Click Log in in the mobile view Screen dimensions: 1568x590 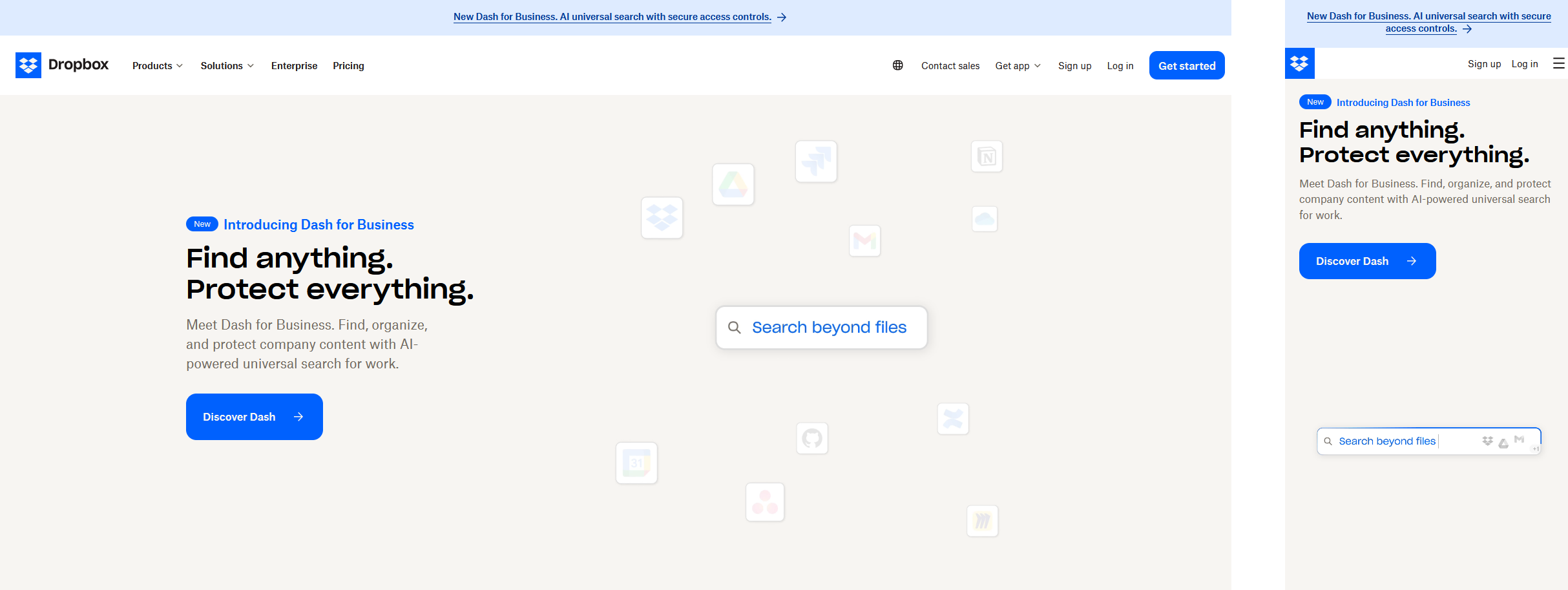(x=1525, y=64)
